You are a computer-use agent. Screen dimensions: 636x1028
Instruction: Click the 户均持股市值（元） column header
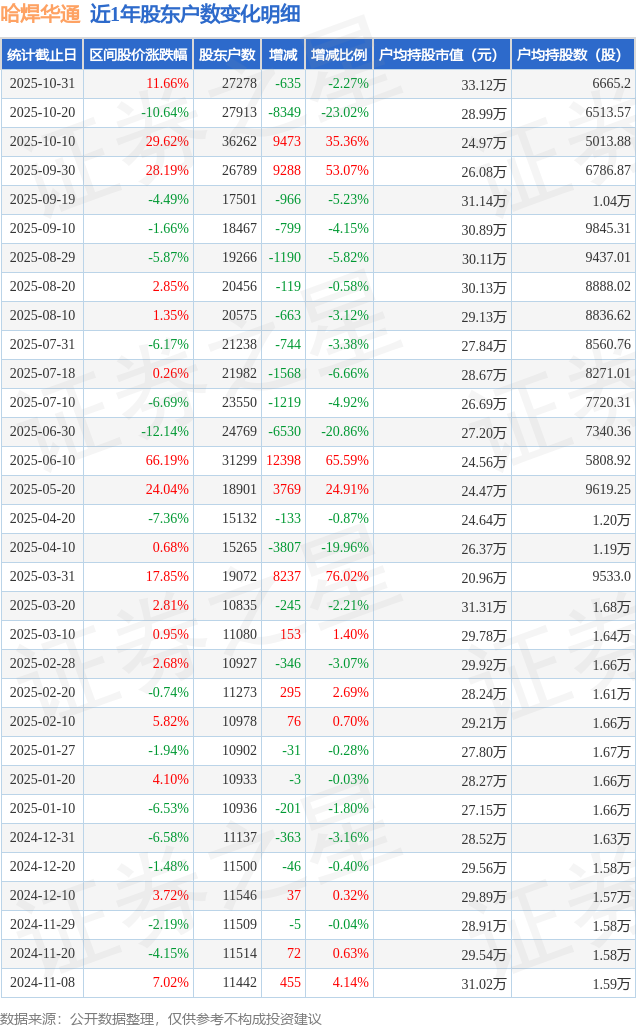click(440, 54)
